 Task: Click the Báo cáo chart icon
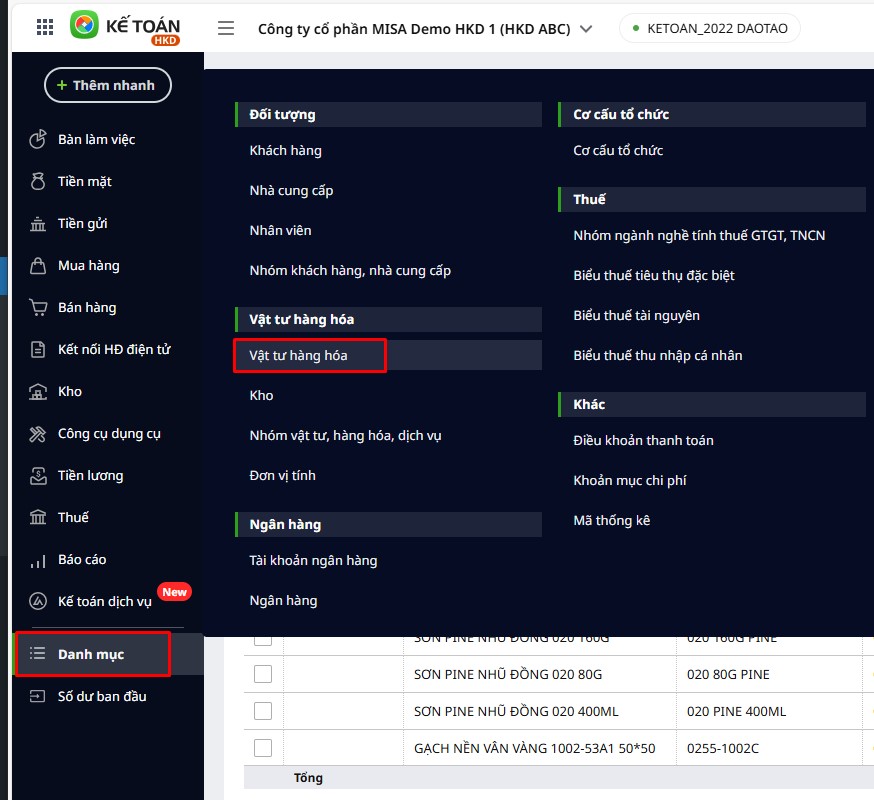[x=38, y=560]
